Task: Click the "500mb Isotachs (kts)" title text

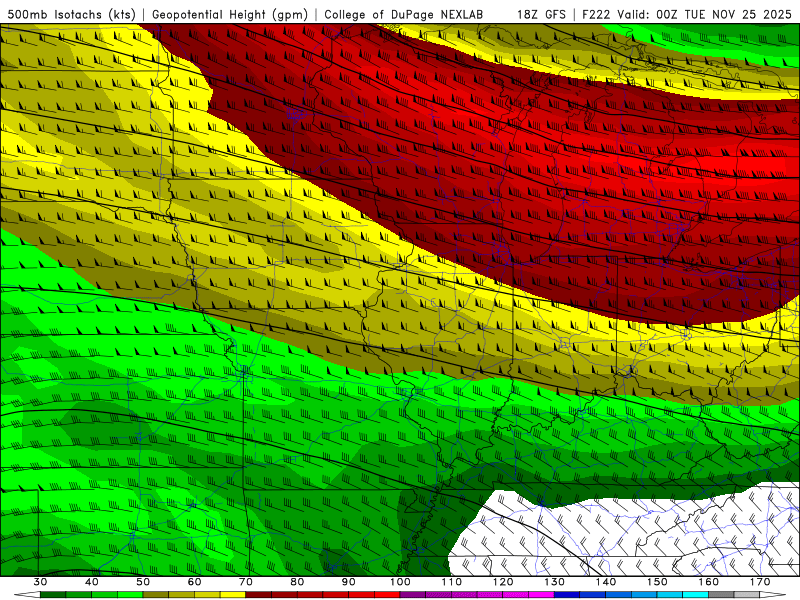Action: pos(71,14)
